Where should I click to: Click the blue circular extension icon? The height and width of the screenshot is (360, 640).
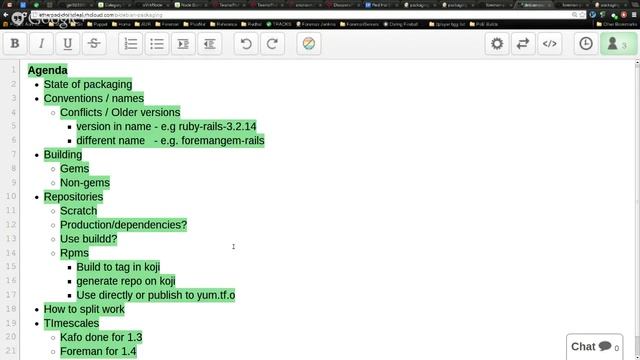[x=593, y=15]
